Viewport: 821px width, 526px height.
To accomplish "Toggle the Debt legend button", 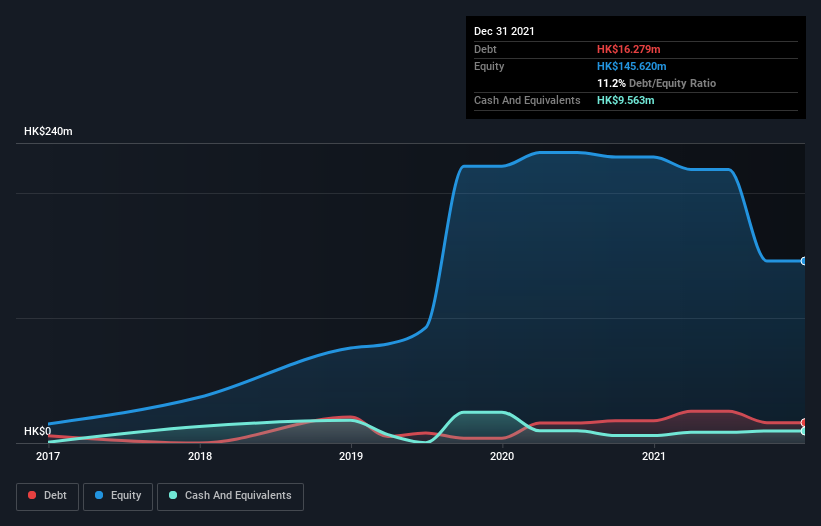I will tap(47, 496).
